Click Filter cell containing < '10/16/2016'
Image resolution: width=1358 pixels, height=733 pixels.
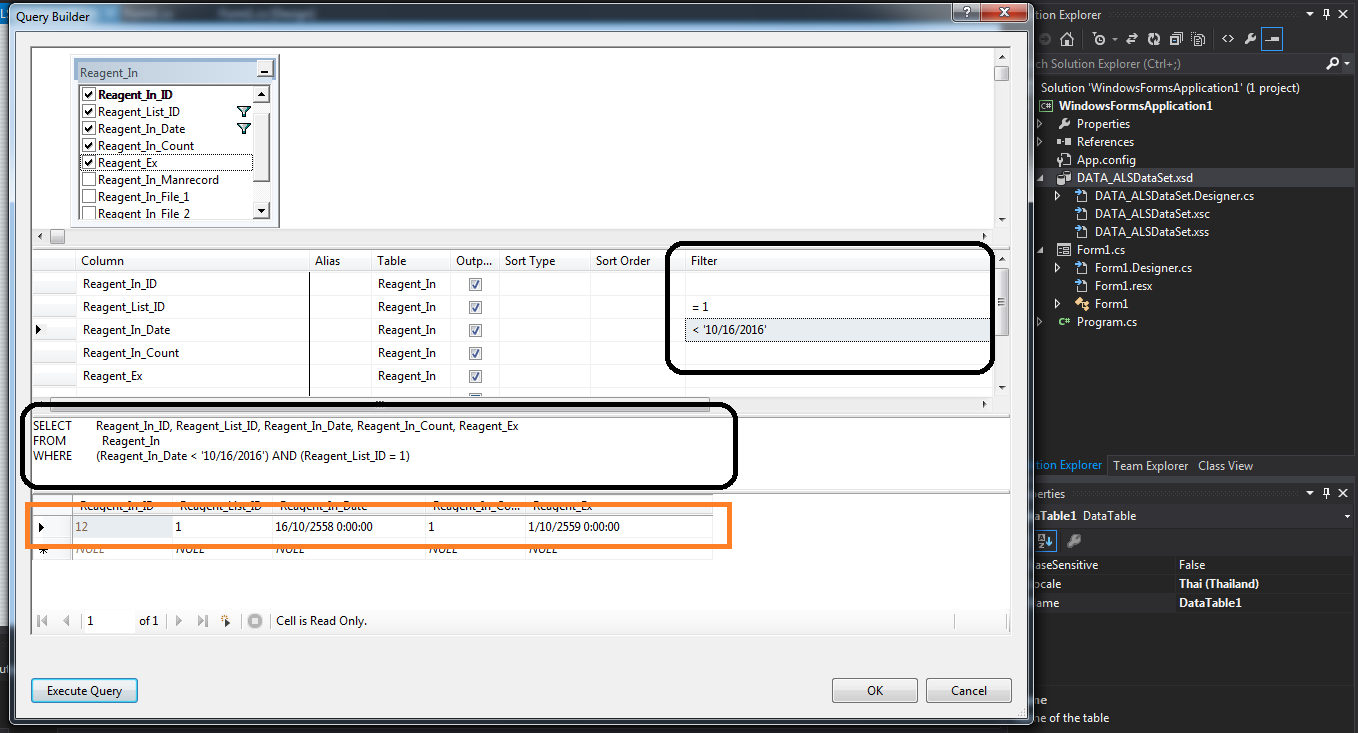837,330
